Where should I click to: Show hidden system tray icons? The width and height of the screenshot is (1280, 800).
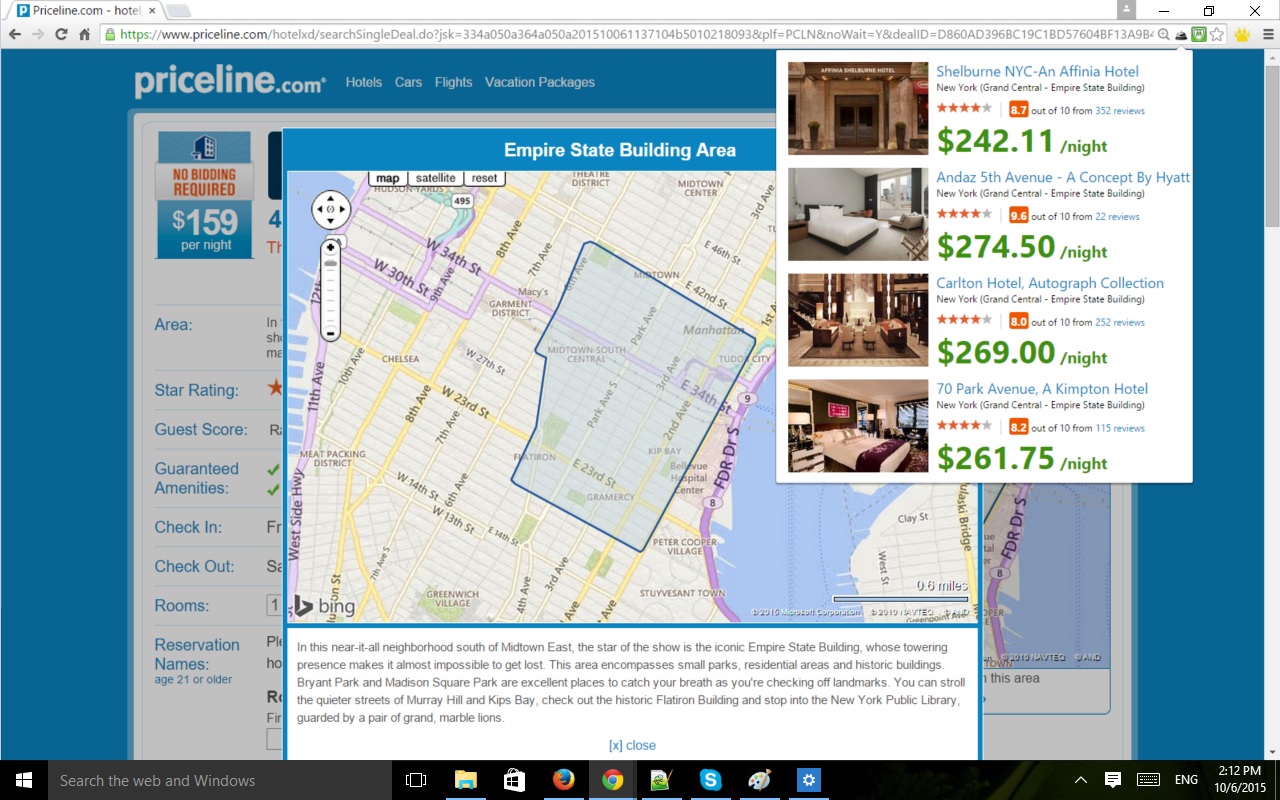[1080, 780]
